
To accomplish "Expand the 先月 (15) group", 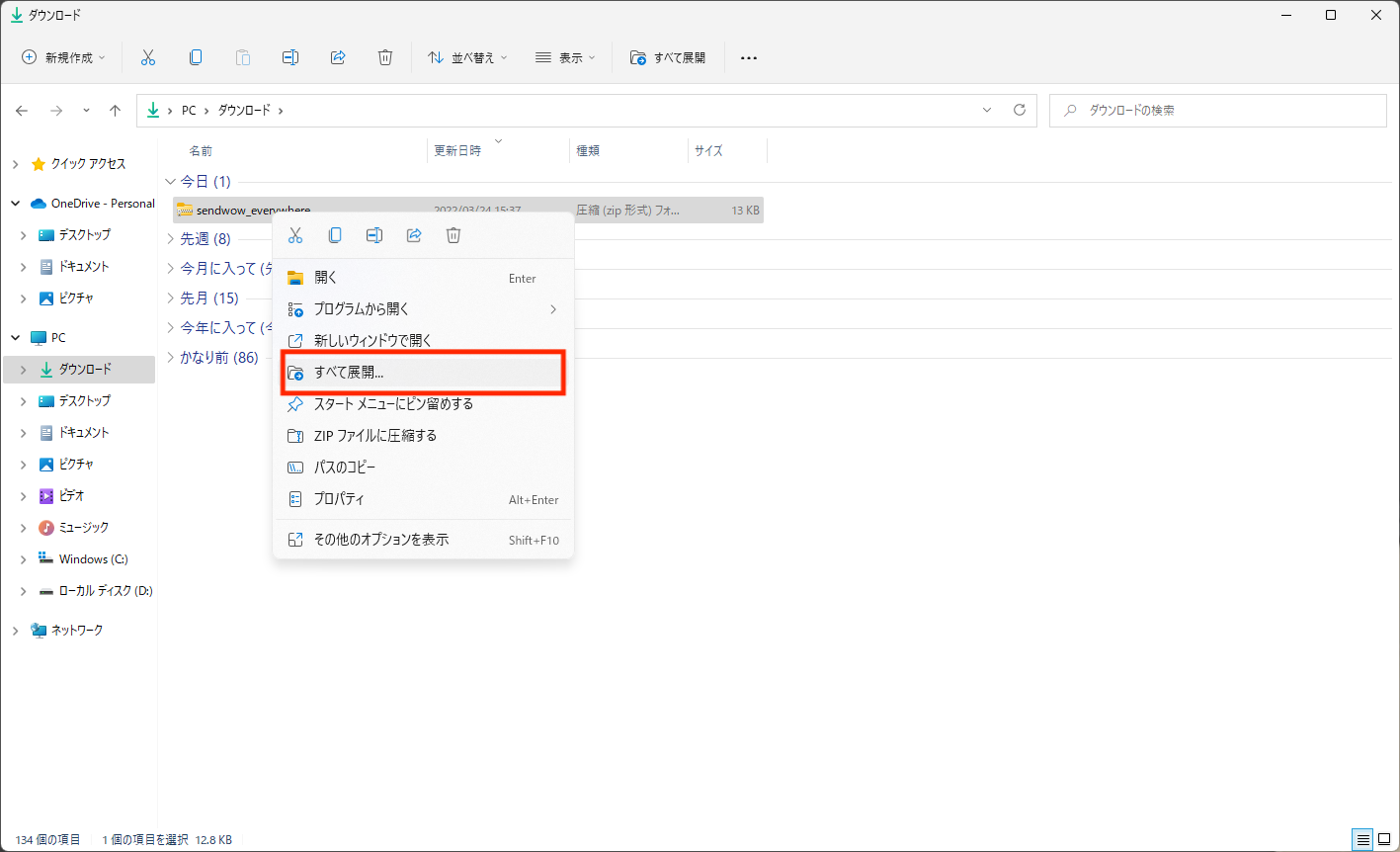I will [x=171, y=298].
